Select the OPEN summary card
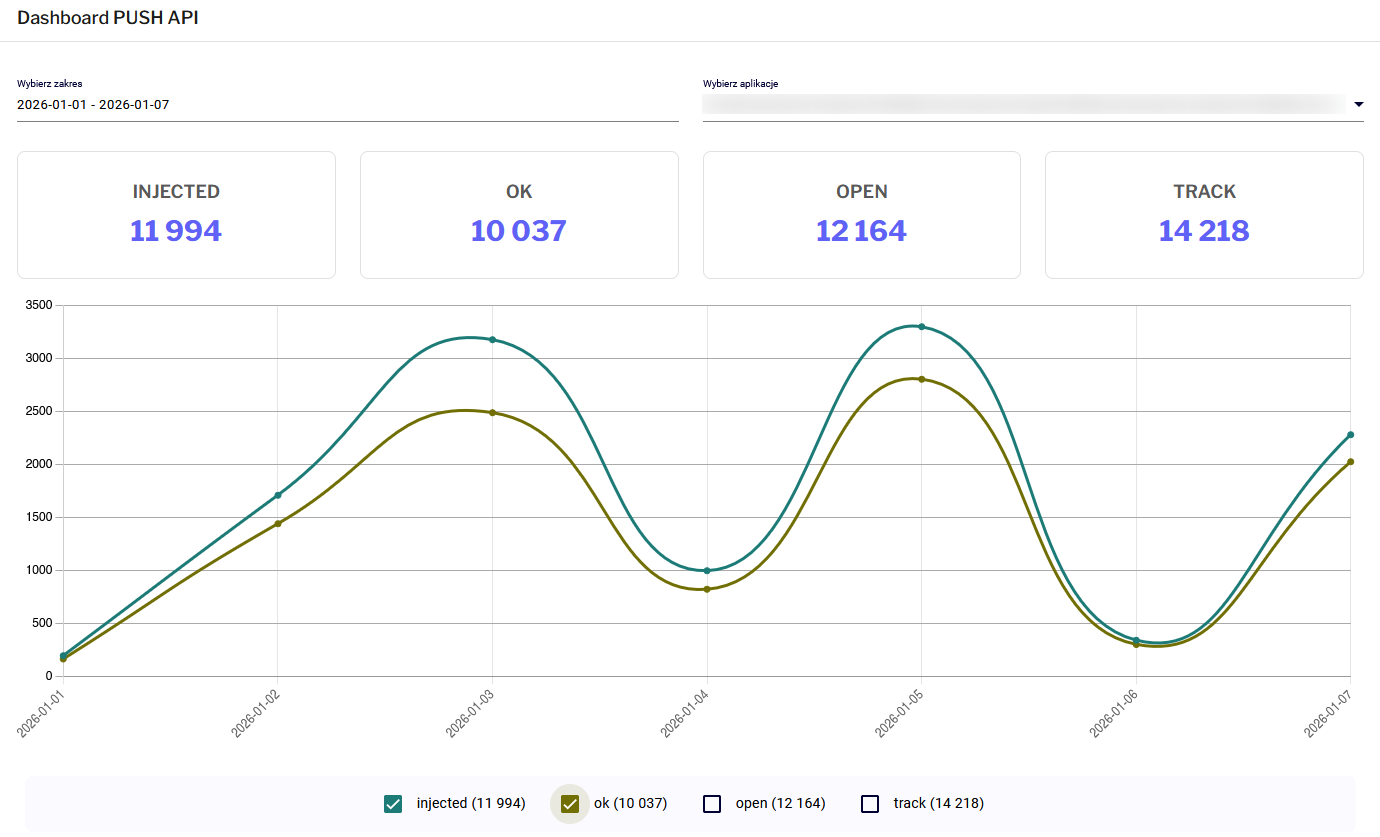The image size is (1380, 837). coord(861,215)
